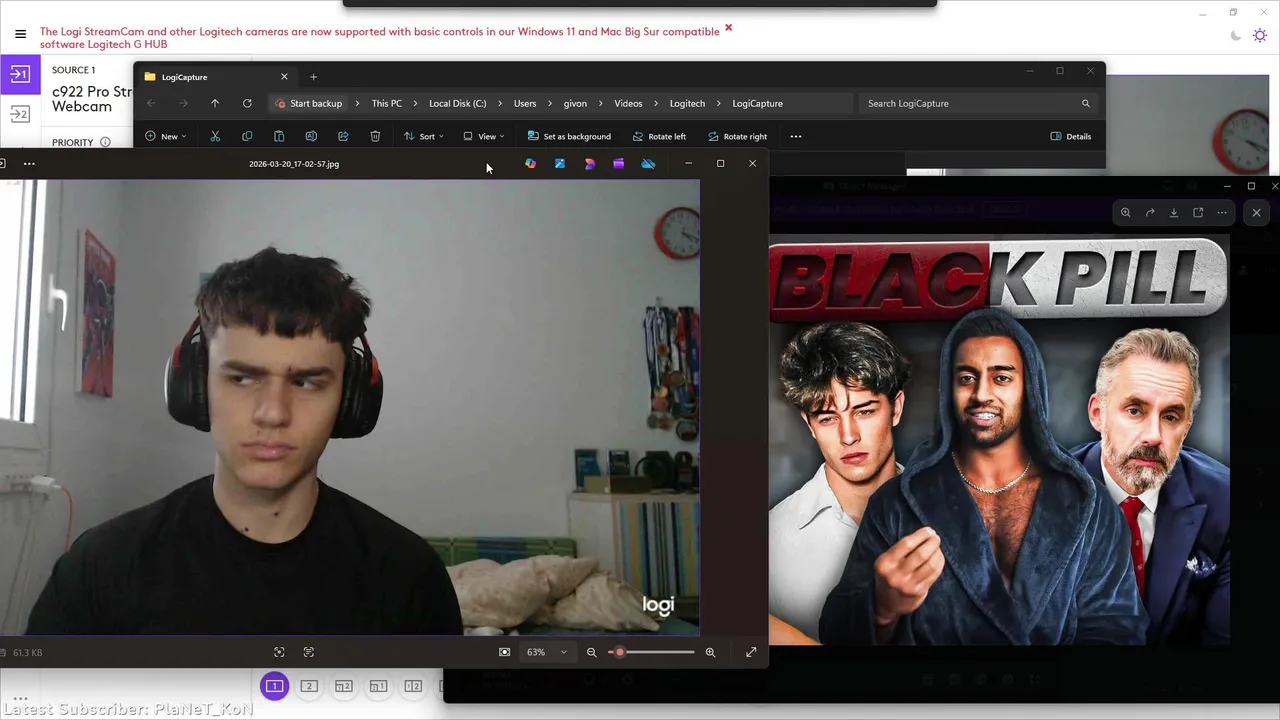
Task: Zoom out the photo with minus magnifier
Action: 591,652
